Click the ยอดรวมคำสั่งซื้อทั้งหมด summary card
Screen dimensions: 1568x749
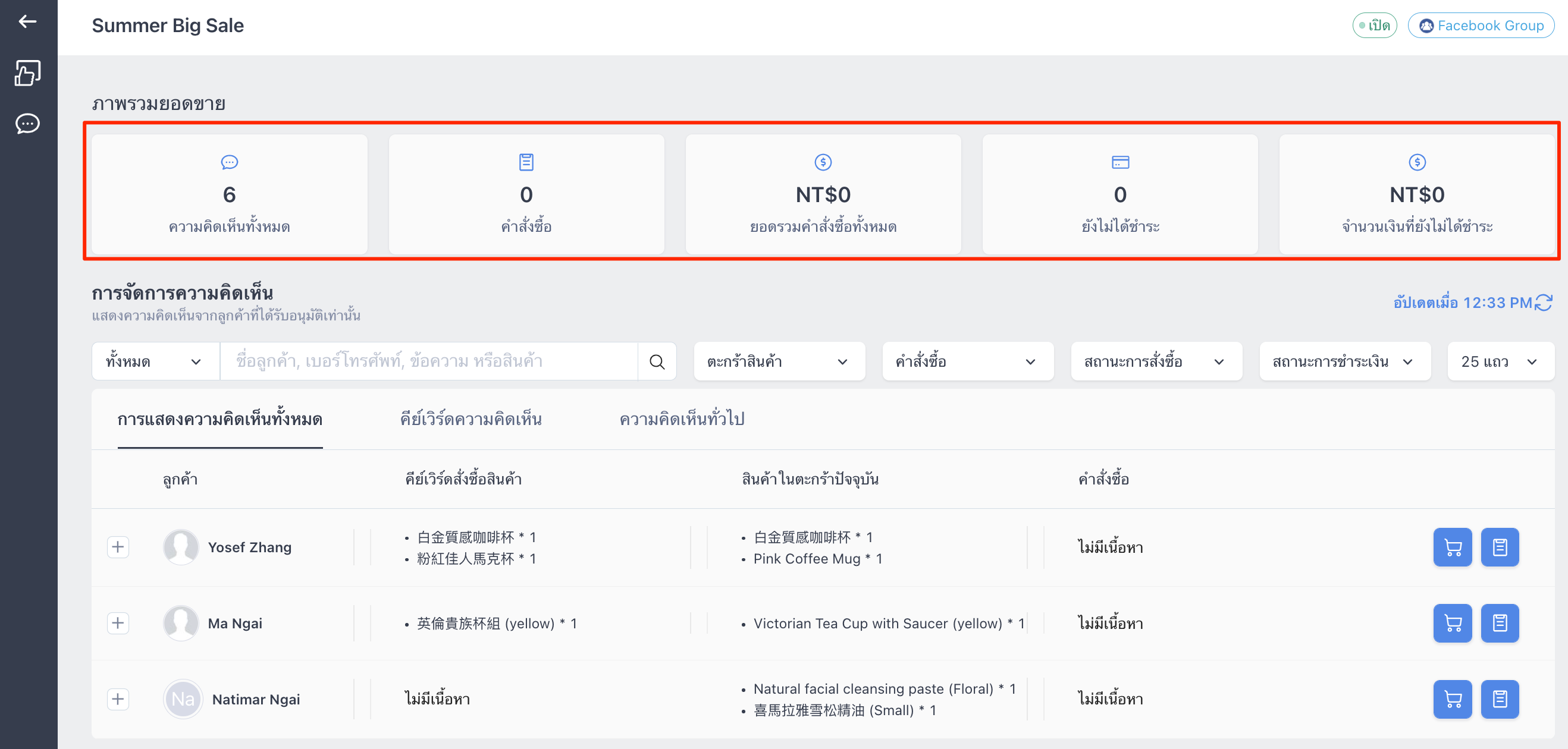[x=823, y=194]
